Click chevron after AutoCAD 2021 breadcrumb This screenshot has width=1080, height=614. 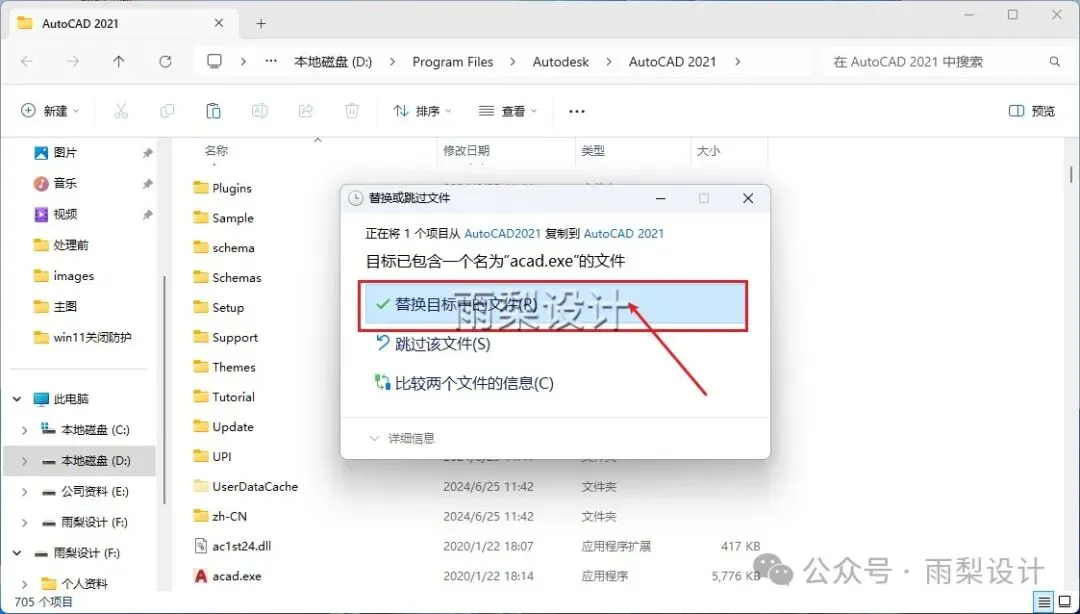(738, 61)
